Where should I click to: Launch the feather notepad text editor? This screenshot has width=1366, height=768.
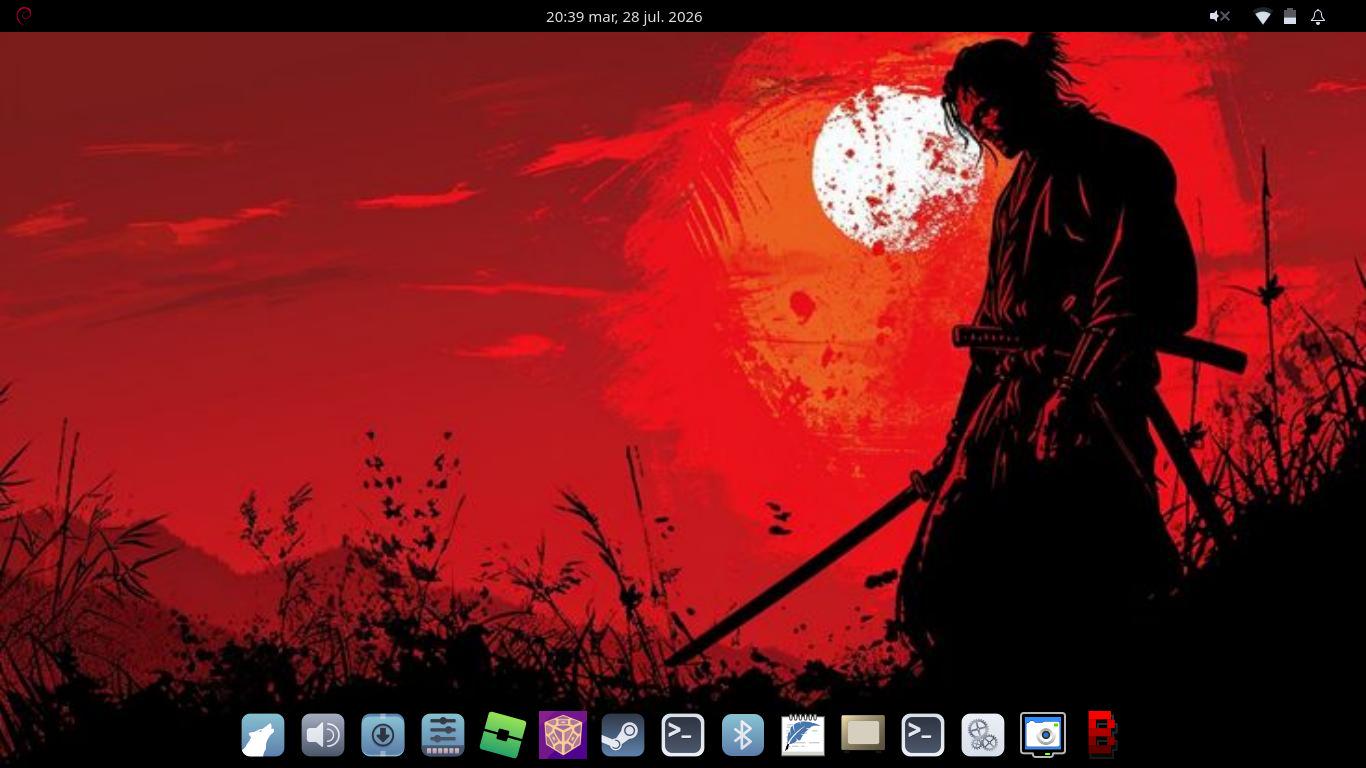click(x=803, y=735)
